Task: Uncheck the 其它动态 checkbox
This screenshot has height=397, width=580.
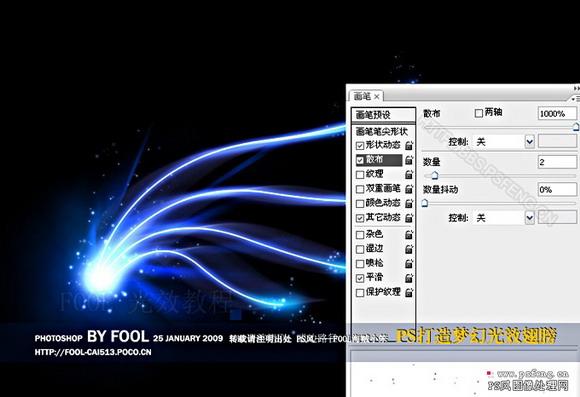Action: point(360,218)
